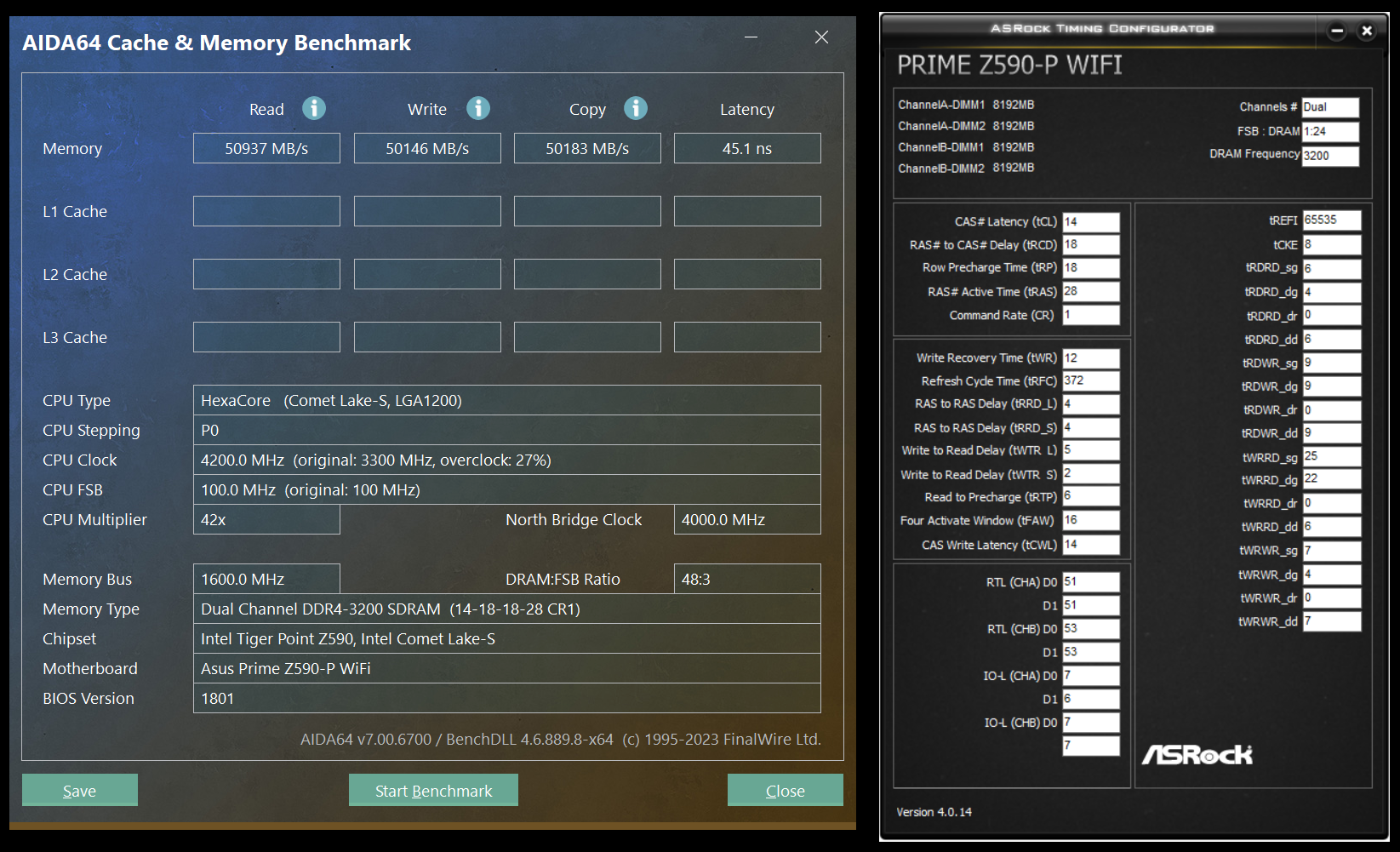Click the DRAM Frequency field 3200
This screenshot has height=852, width=1400.
click(x=1330, y=156)
